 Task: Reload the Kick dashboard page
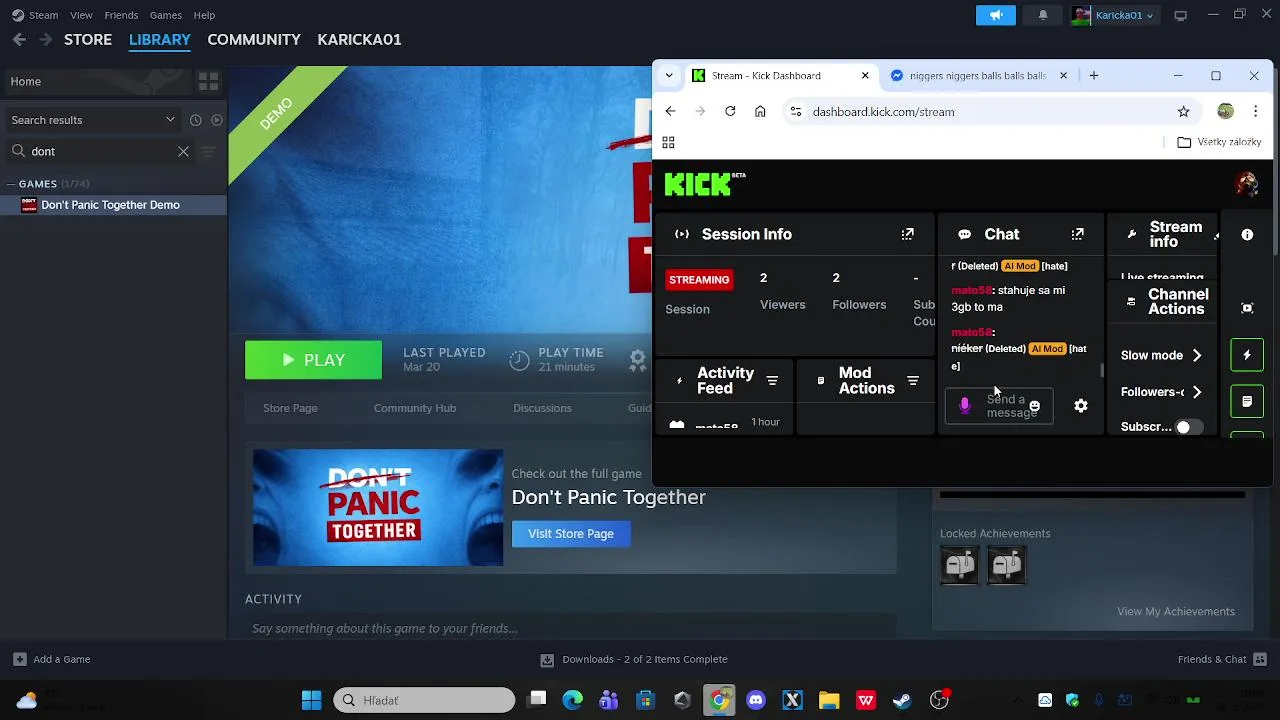(x=730, y=112)
